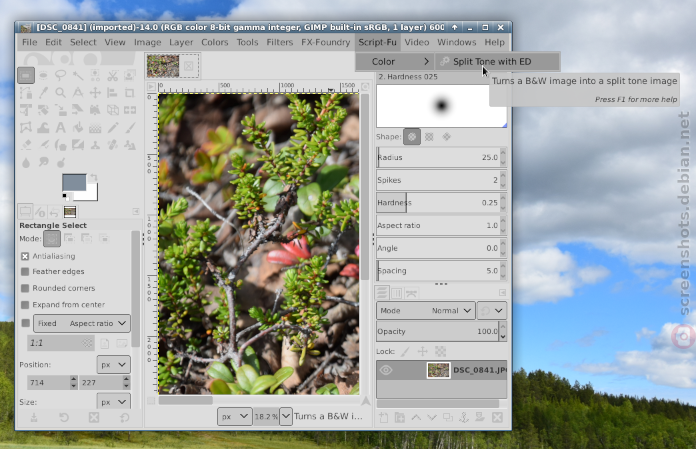
Task: Select the 3D Transform cube tool
Action: click(112, 110)
